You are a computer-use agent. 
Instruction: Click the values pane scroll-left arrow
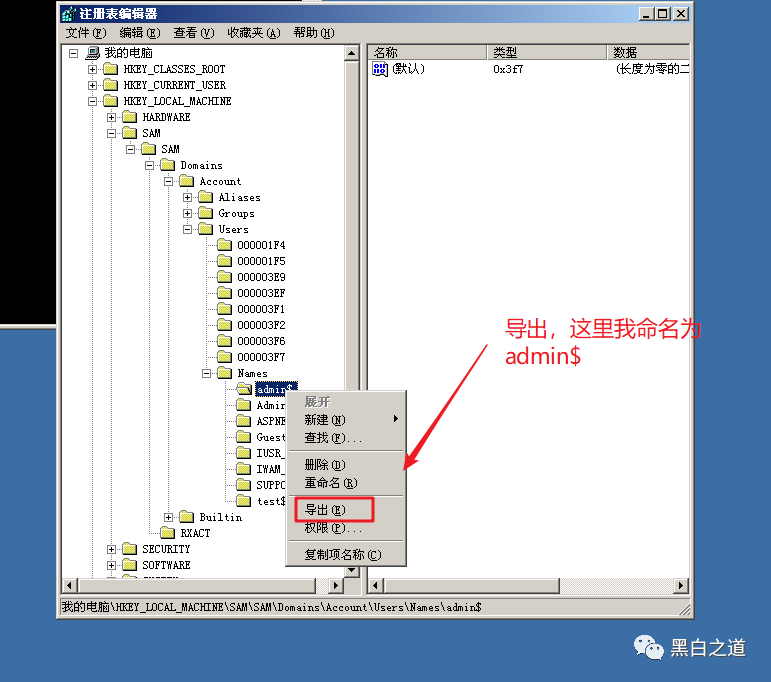pos(376,585)
